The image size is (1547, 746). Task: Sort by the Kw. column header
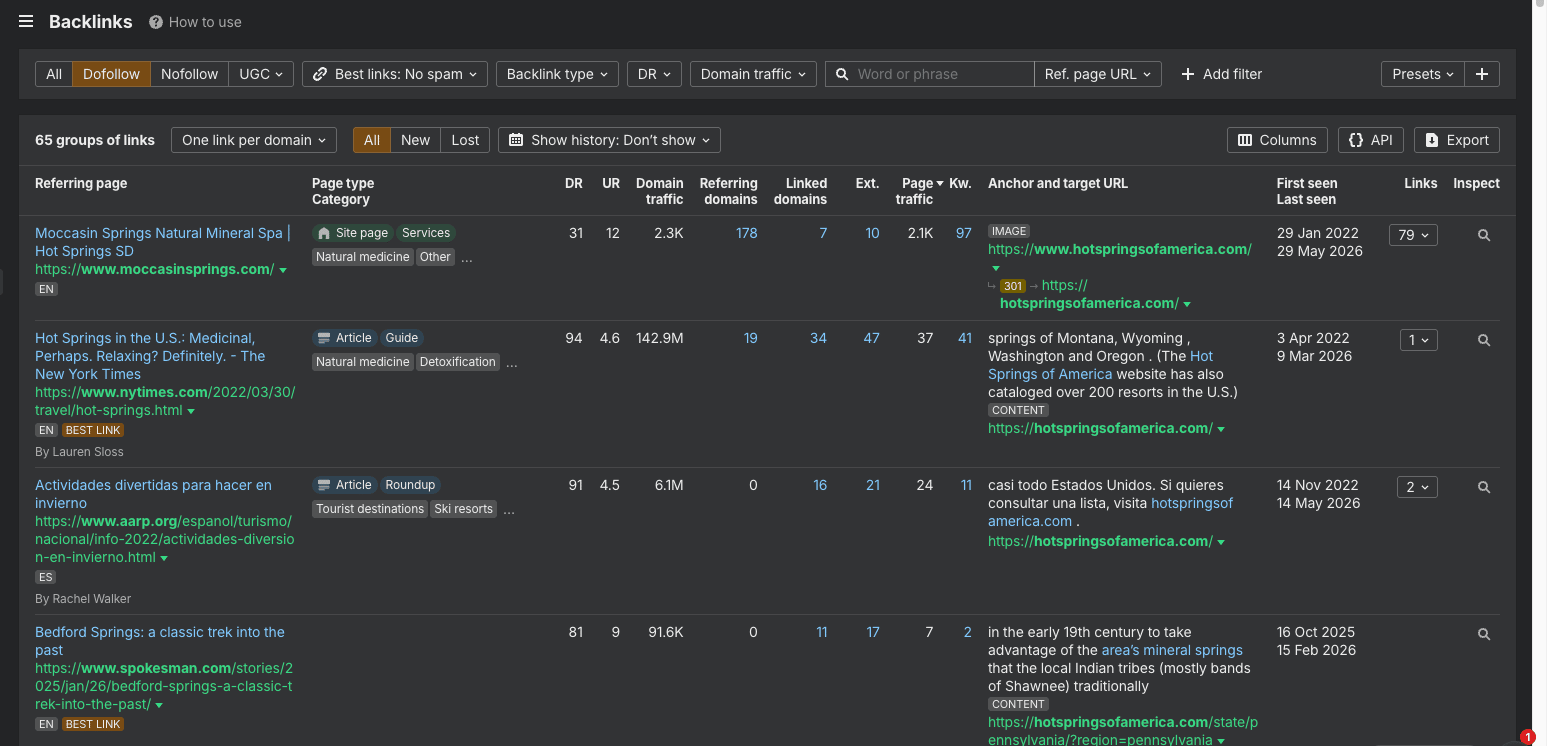960,183
